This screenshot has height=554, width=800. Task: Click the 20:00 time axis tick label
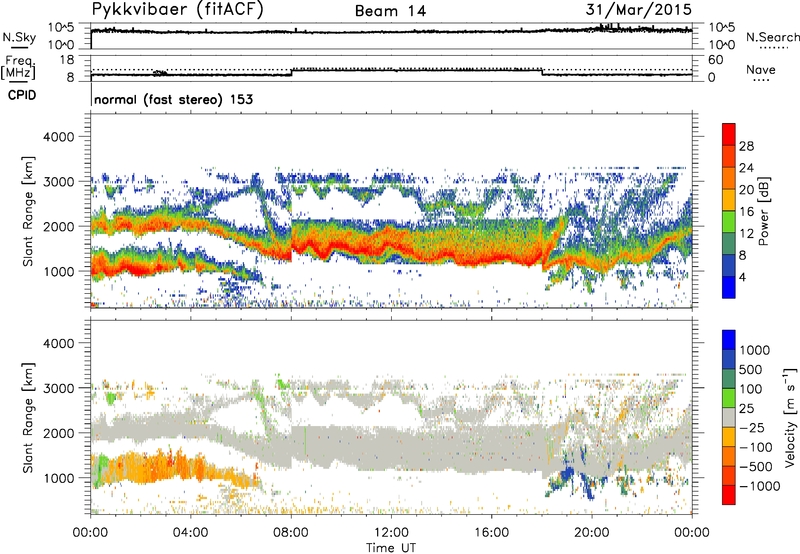pyautogui.click(x=592, y=533)
